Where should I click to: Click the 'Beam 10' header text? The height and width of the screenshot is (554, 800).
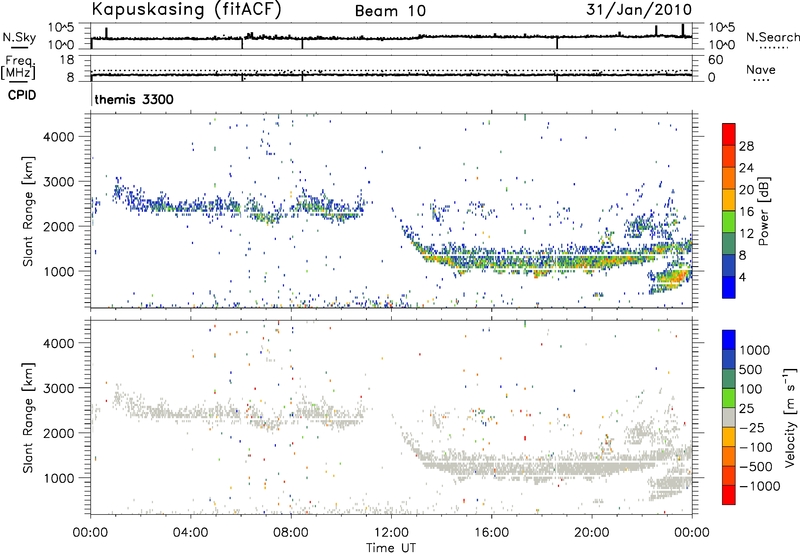coord(390,11)
